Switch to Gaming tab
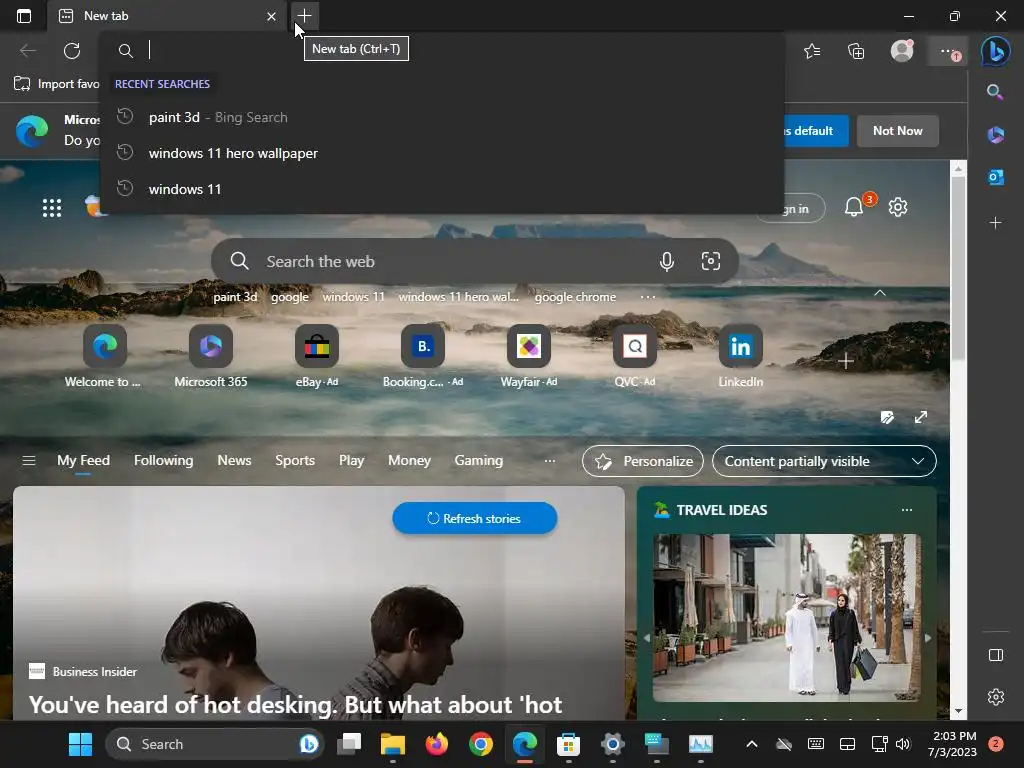The height and width of the screenshot is (768, 1024). pos(479,460)
